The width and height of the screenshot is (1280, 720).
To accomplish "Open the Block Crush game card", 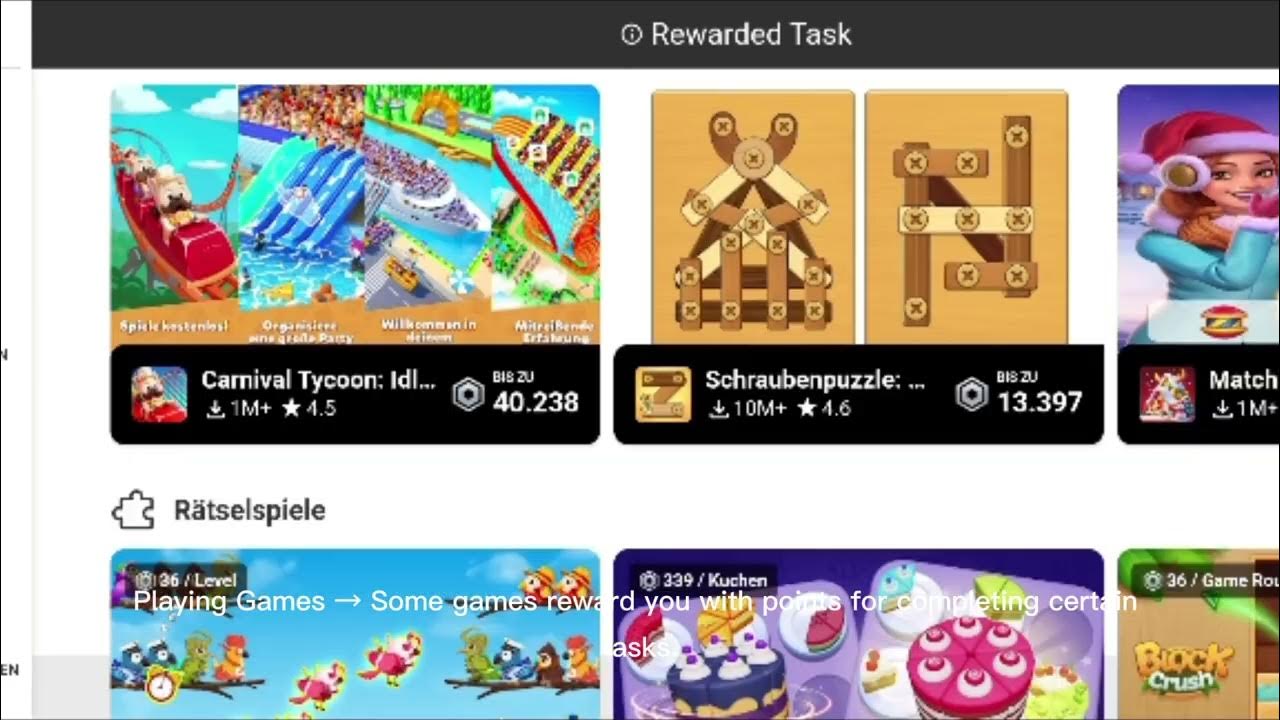I will [1198, 634].
